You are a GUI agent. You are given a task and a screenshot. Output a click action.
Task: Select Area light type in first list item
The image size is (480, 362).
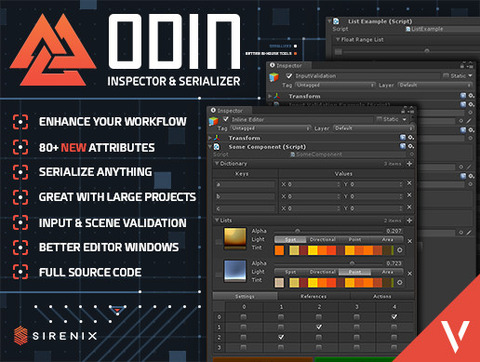pyautogui.click(x=387, y=240)
